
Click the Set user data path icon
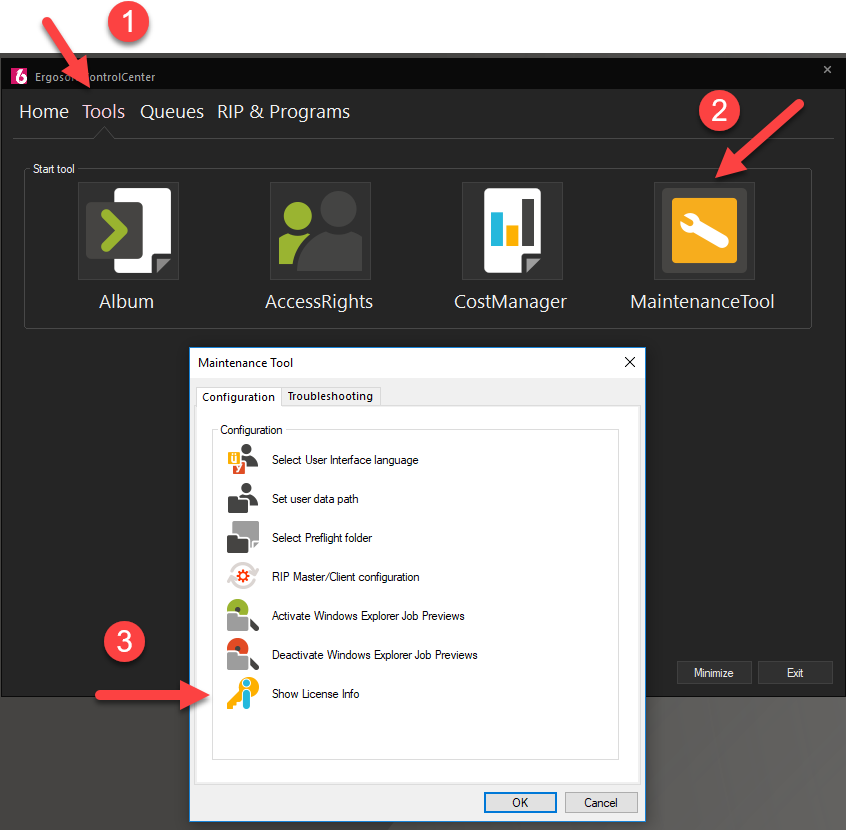[242, 498]
